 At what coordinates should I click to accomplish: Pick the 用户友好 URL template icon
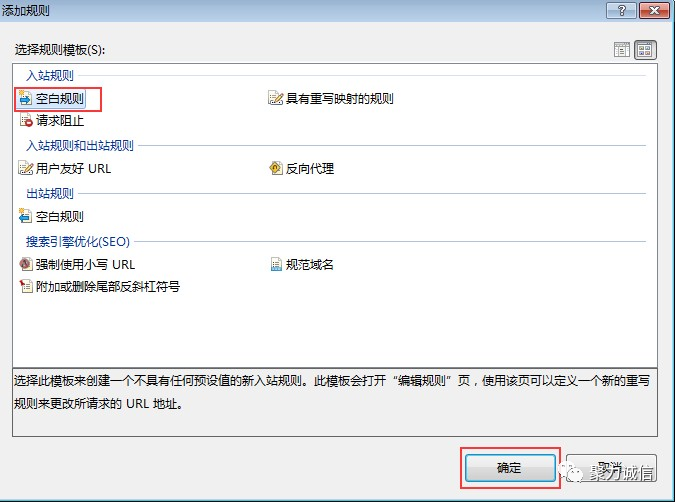[x=26, y=168]
